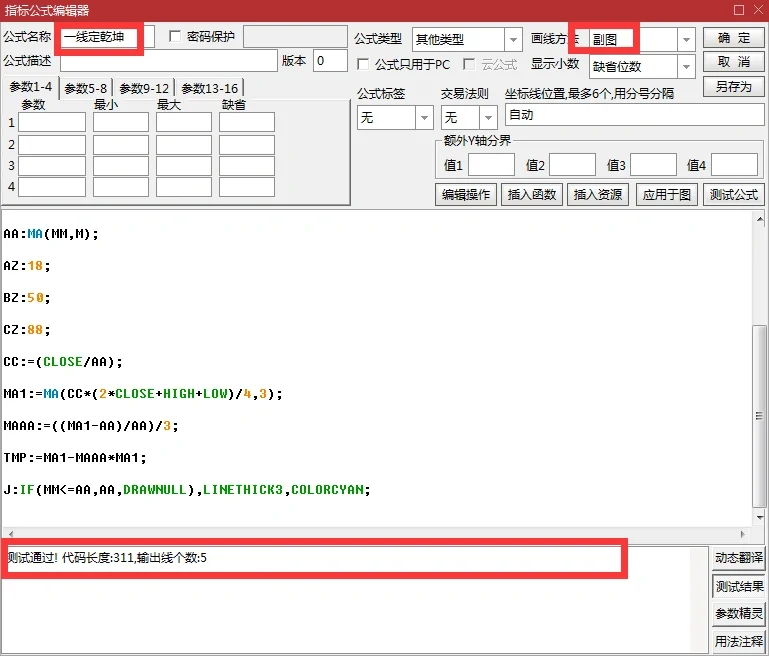The width and height of the screenshot is (769, 656).
Task: Click parameter row 4 缺省 field
Action: click(247, 187)
